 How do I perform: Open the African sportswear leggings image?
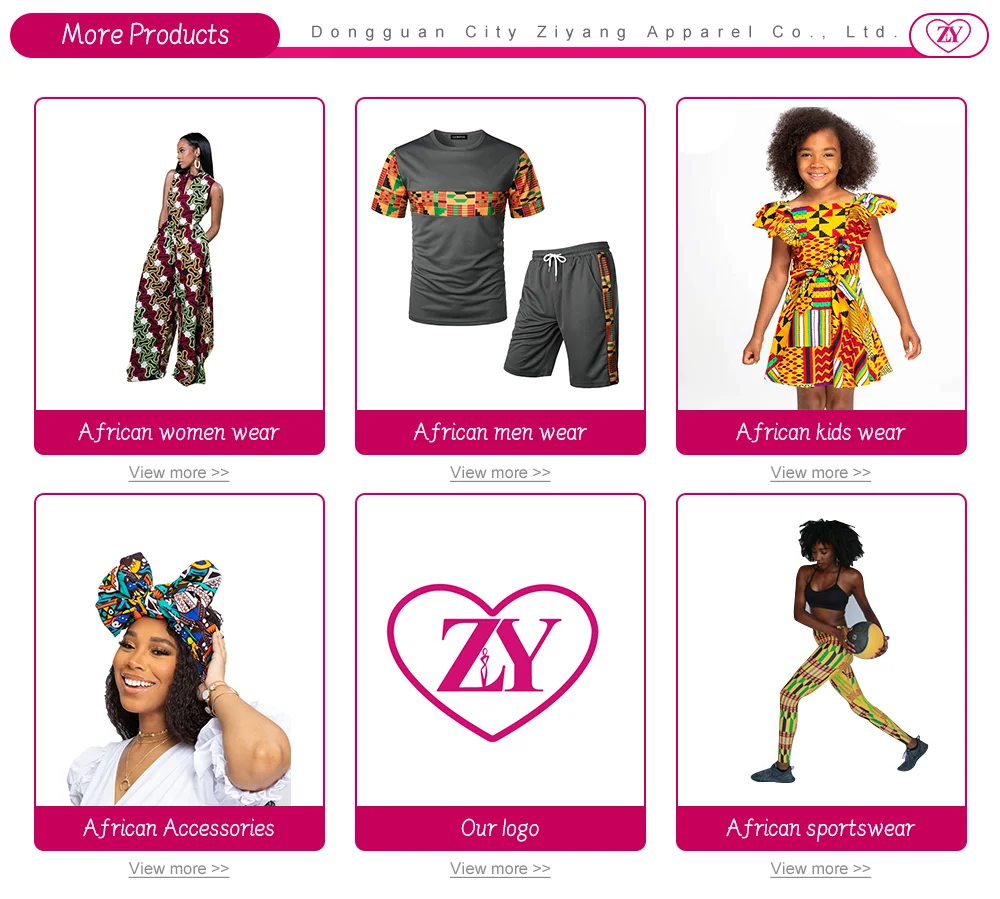tap(821, 650)
